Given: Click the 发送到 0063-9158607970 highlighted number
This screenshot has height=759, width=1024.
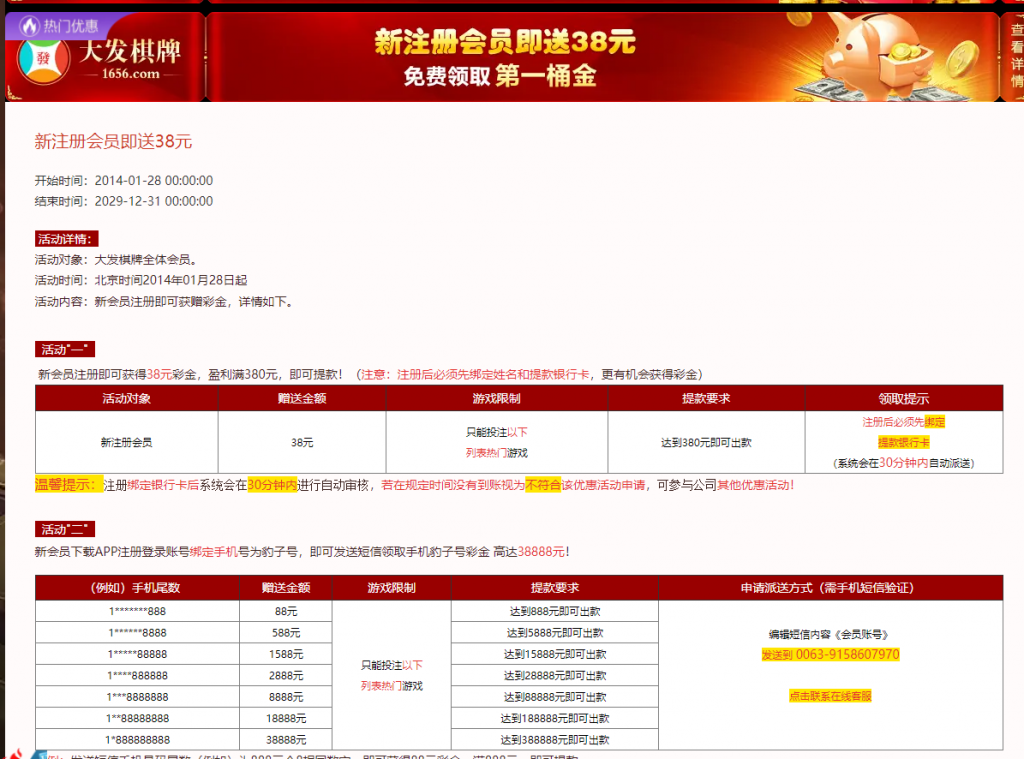Looking at the screenshot, I should click(830, 654).
